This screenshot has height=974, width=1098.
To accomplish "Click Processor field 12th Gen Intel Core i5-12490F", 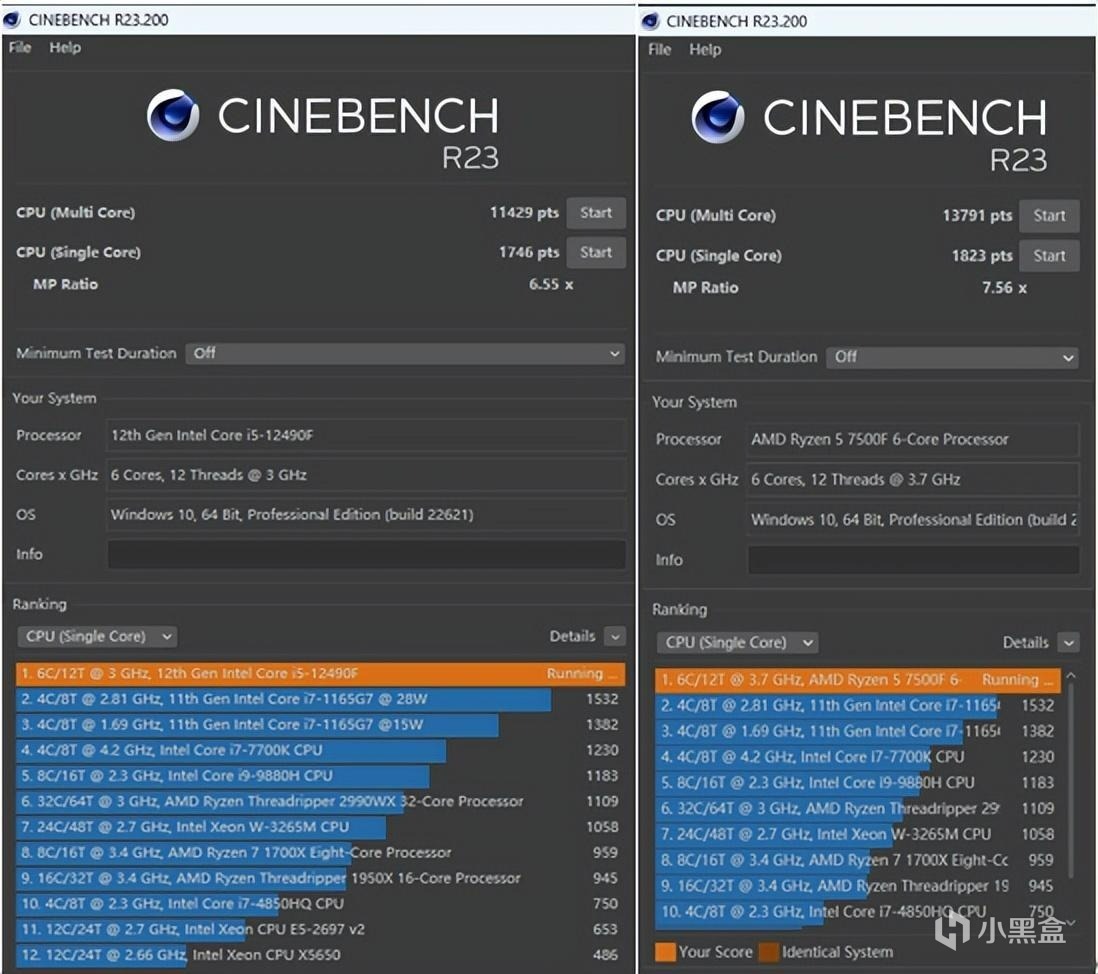I will click(366, 436).
